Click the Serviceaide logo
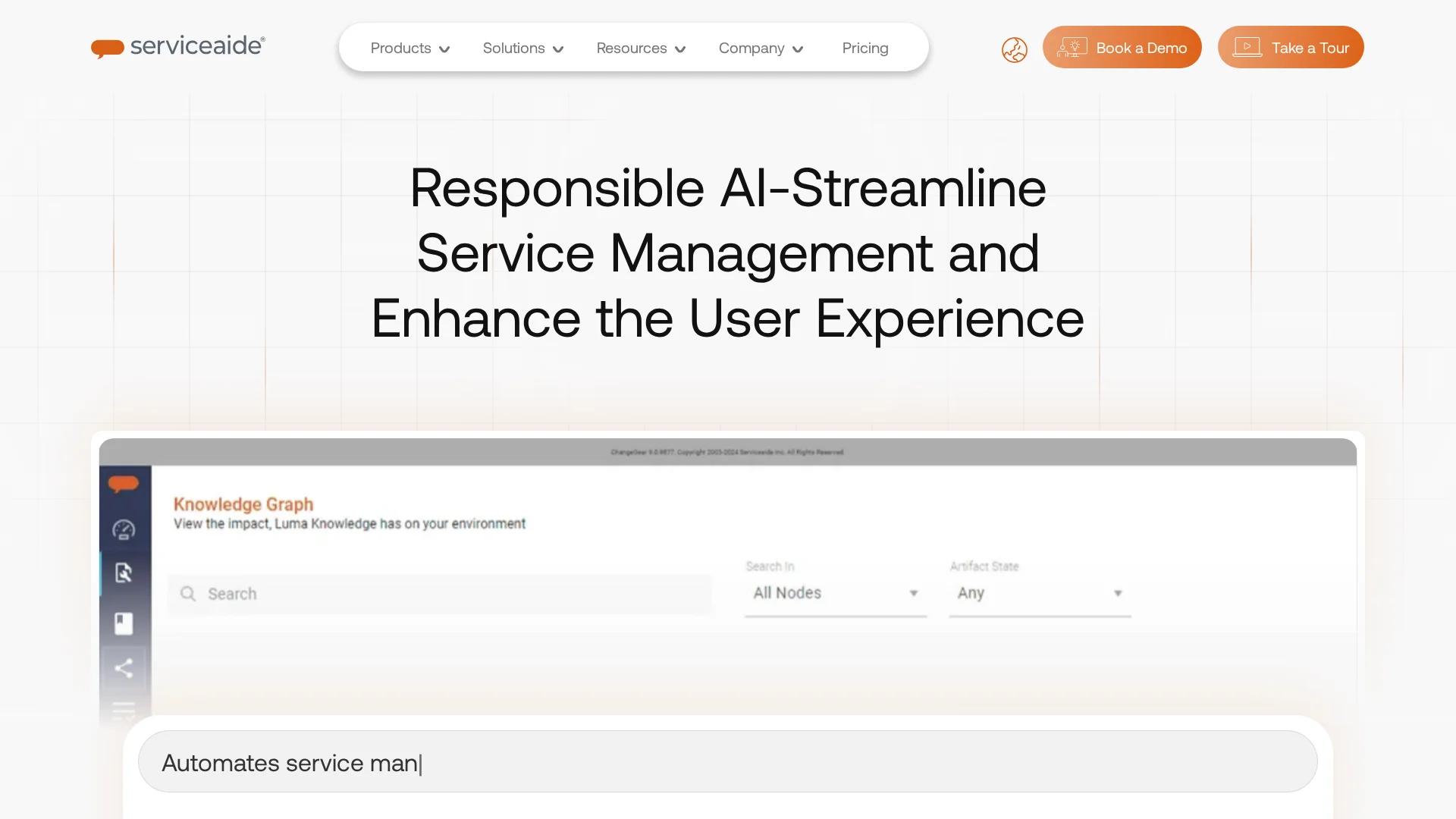1456x819 pixels. (x=178, y=47)
